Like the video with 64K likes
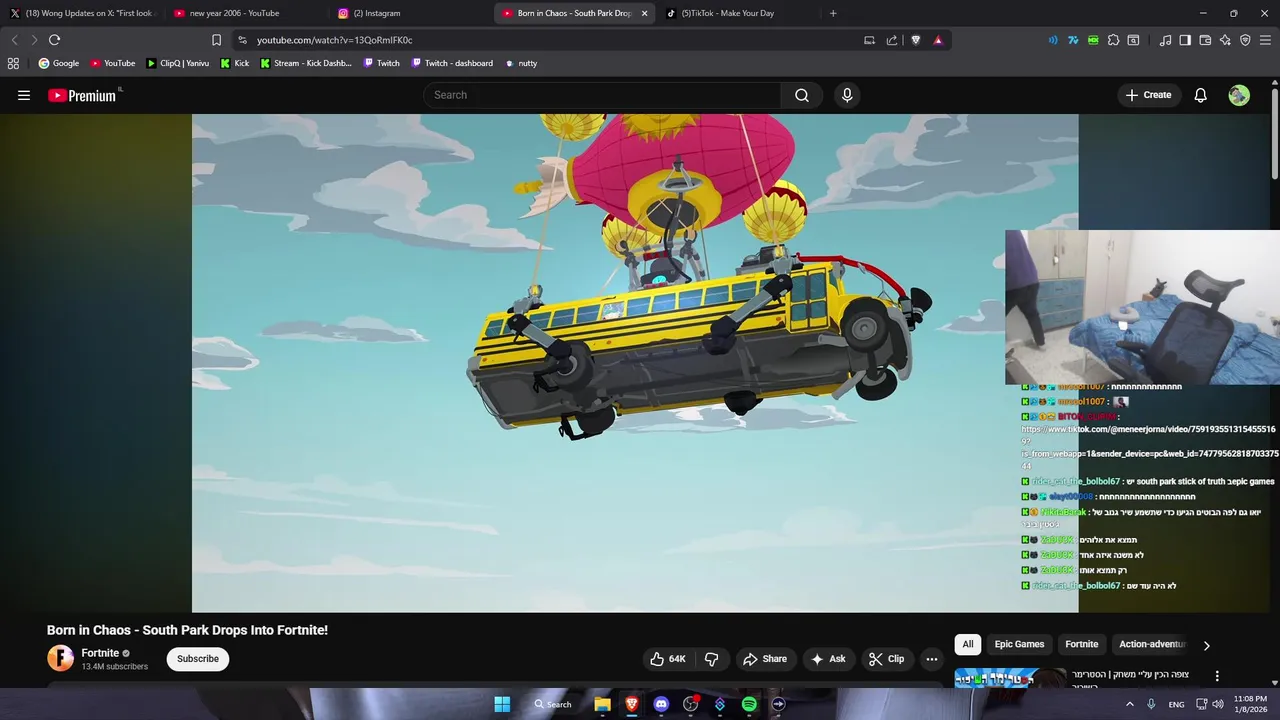This screenshot has height=720, width=1280. 668,659
